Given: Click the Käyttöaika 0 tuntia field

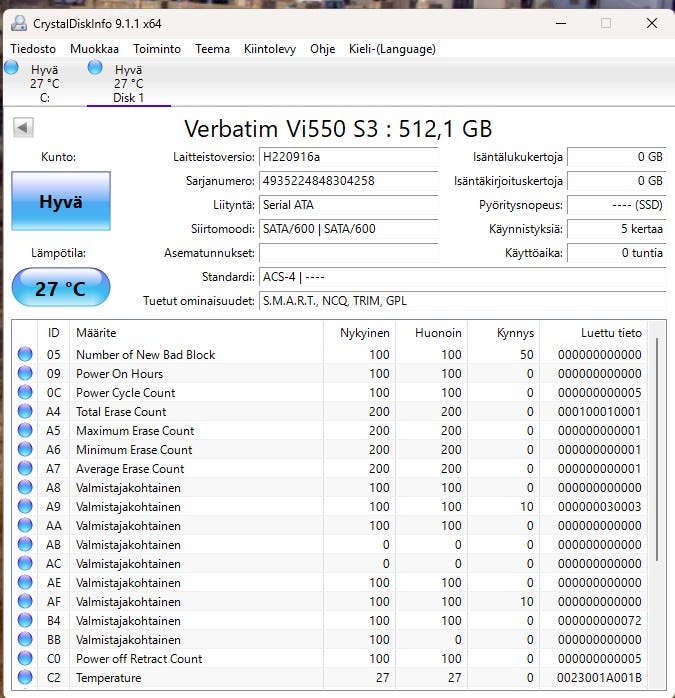Looking at the screenshot, I should 616,253.
